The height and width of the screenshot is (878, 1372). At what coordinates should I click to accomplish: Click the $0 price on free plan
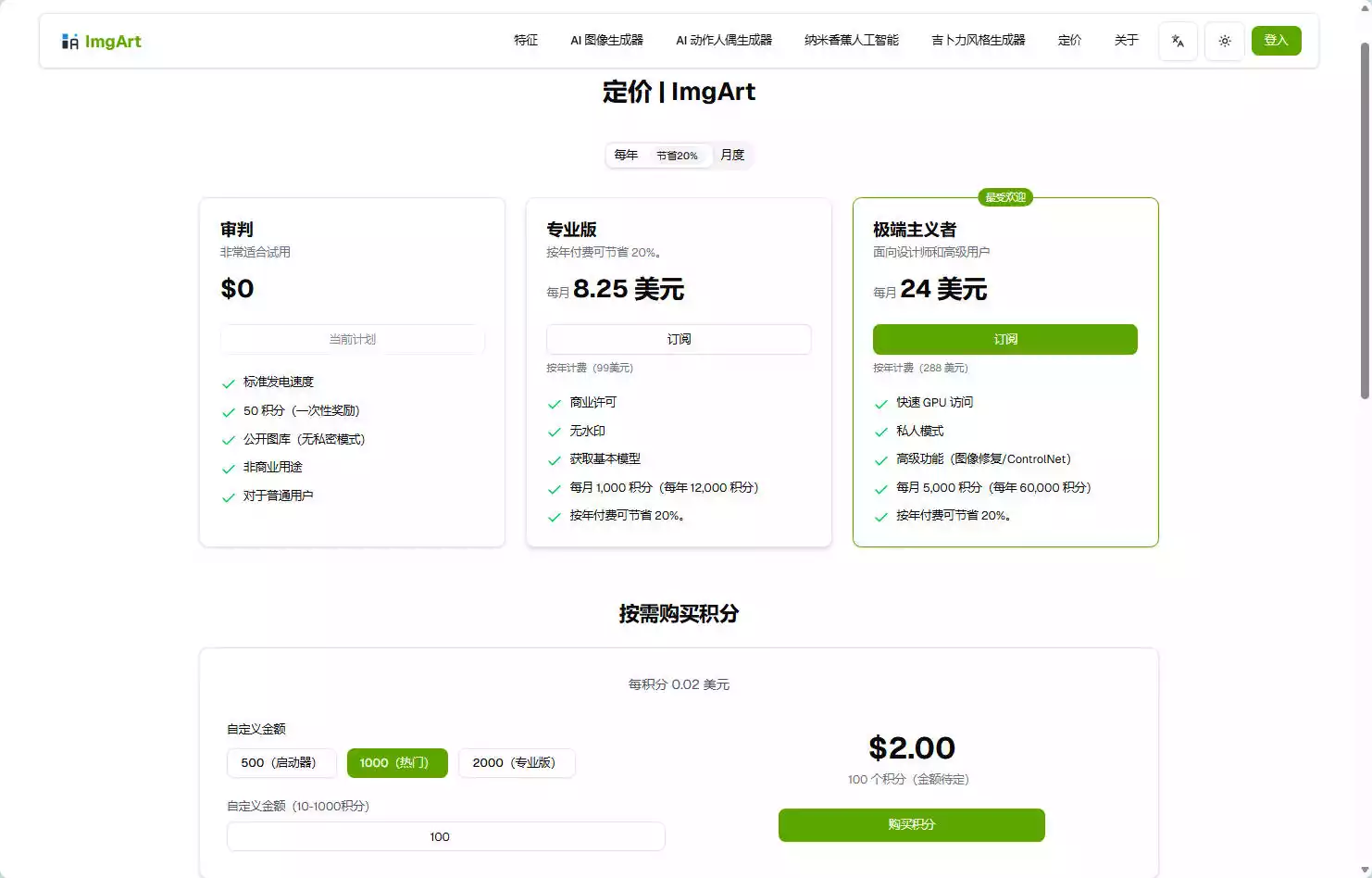click(x=237, y=289)
